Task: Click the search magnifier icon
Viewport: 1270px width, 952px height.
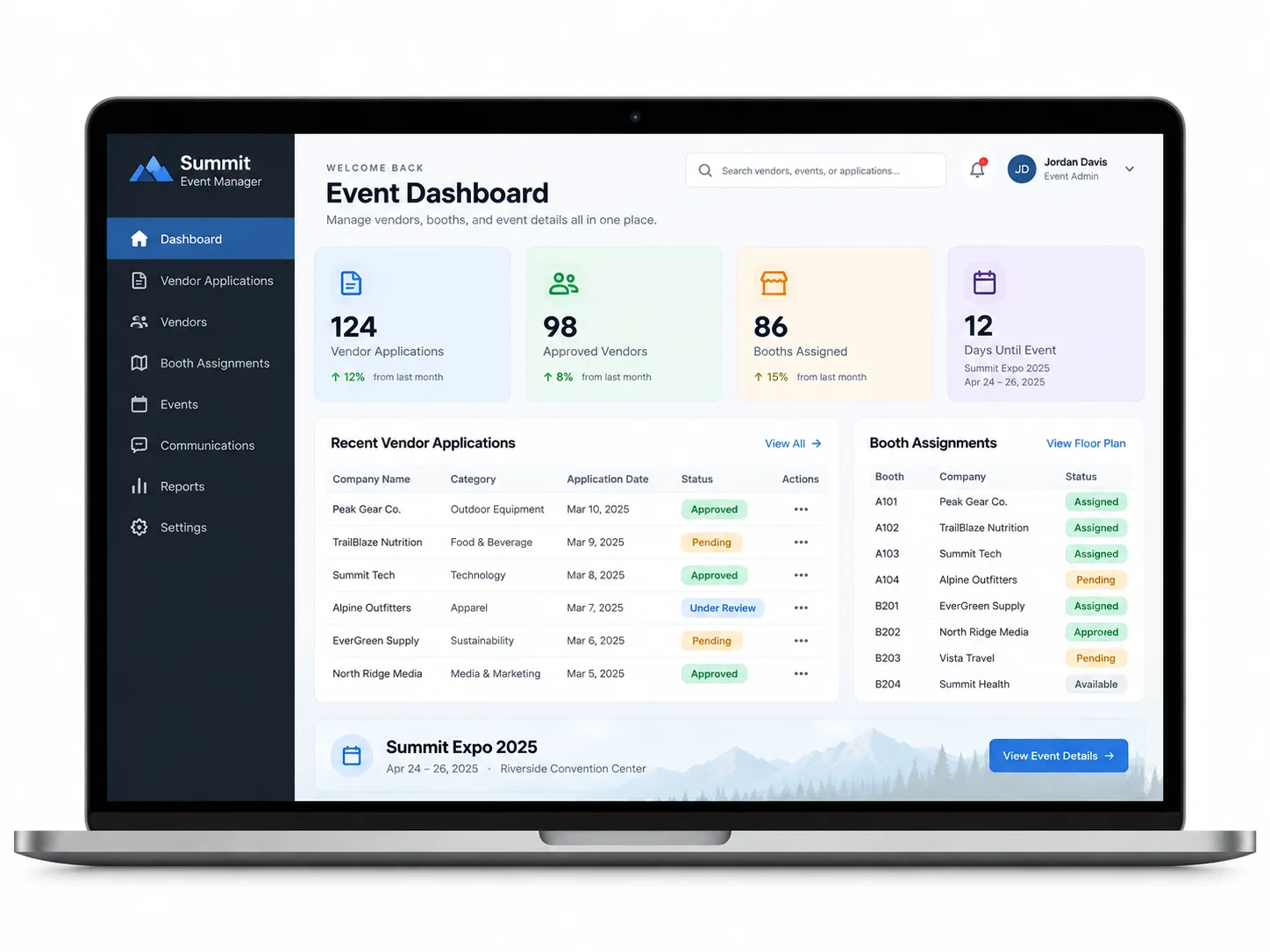Action: click(705, 171)
